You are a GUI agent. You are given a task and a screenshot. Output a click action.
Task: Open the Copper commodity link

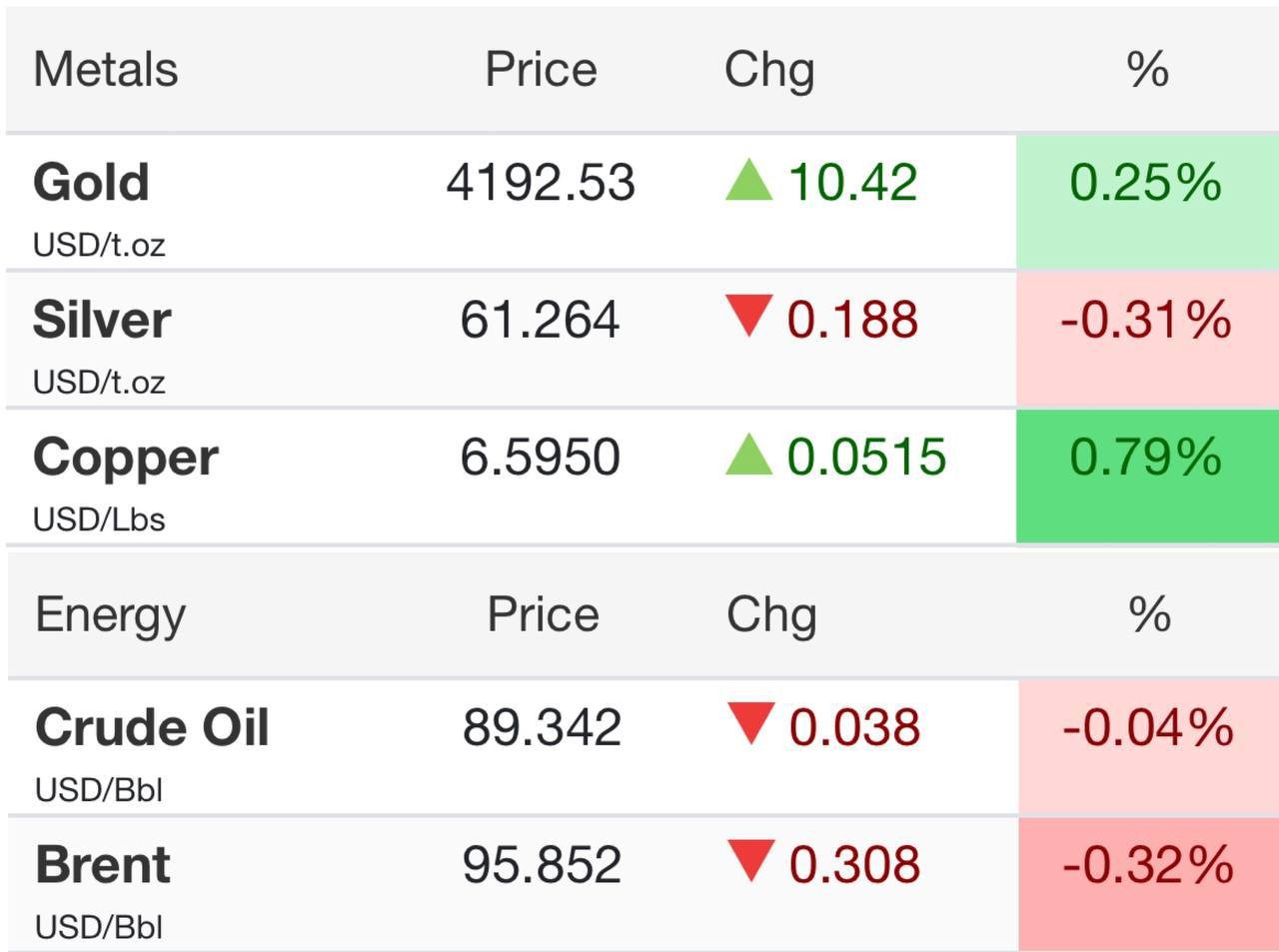[x=126, y=459]
